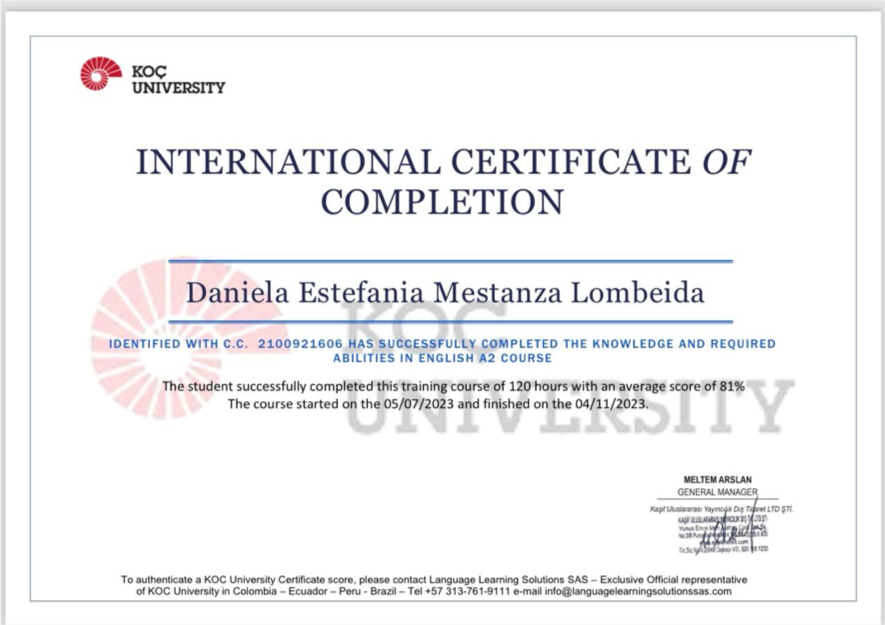This screenshot has width=885, height=625.
Task: Click the info@languagelearningsolutionssas.com email address
Action: pos(638,592)
